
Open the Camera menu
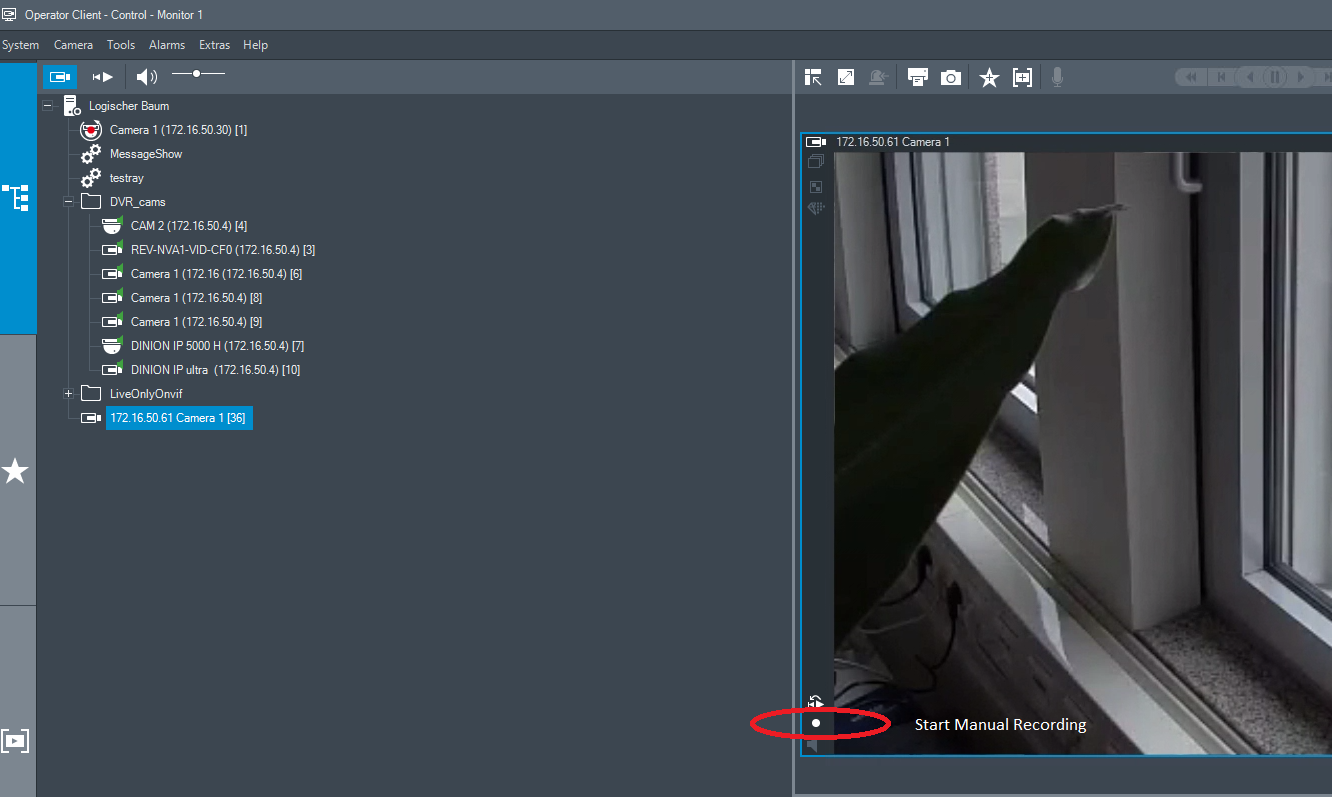coord(73,45)
